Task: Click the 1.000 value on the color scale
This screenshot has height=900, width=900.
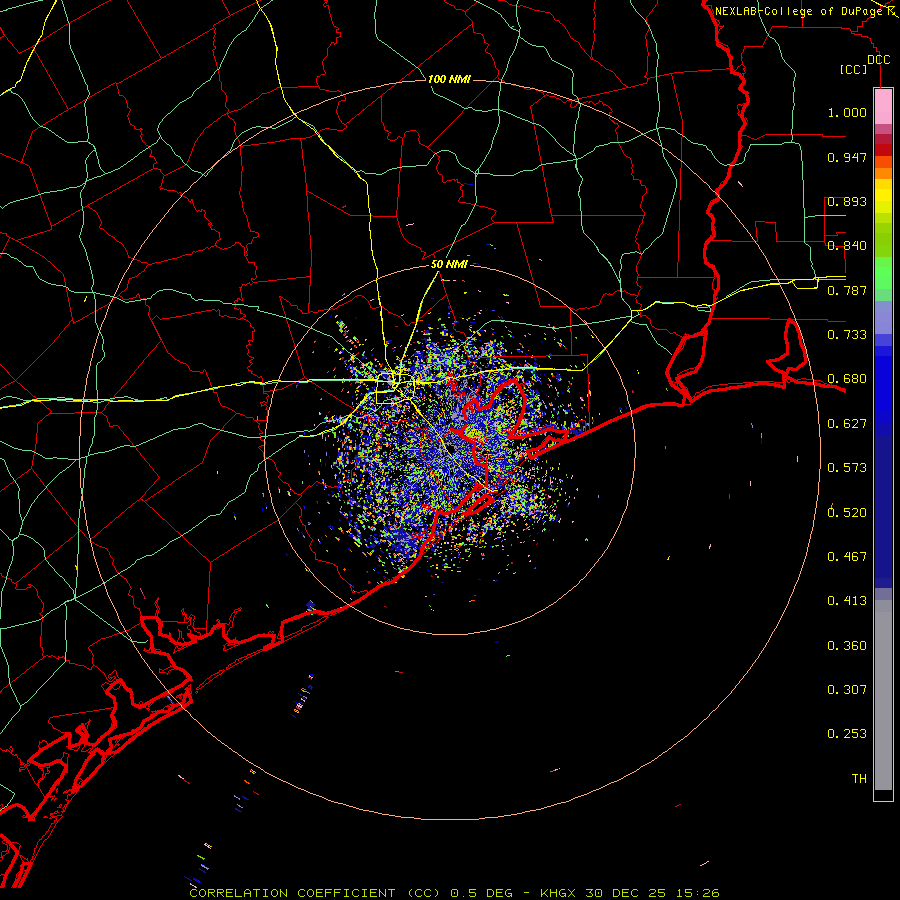Action: [x=847, y=112]
